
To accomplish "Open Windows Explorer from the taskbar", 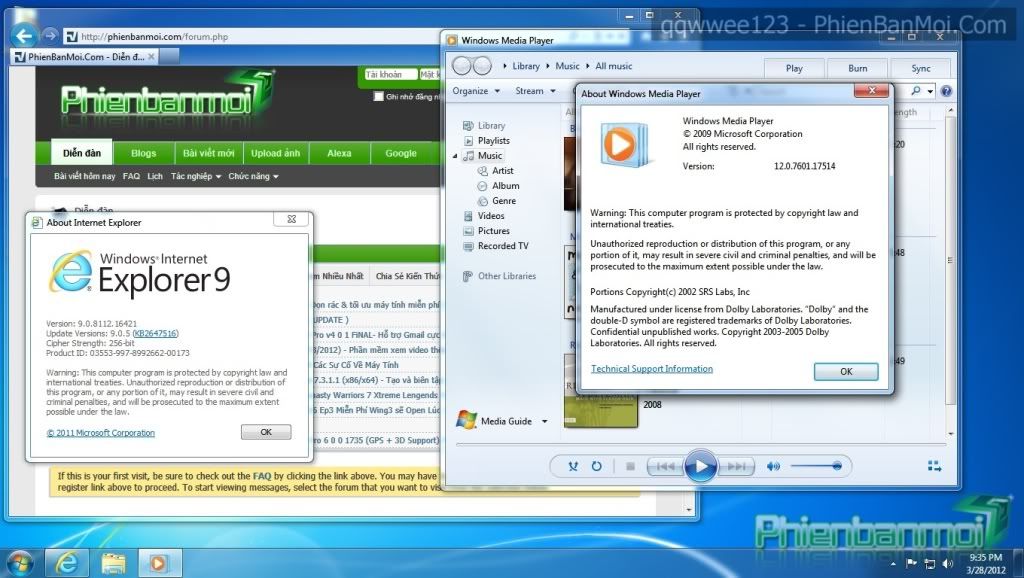I will (x=113, y=562).
